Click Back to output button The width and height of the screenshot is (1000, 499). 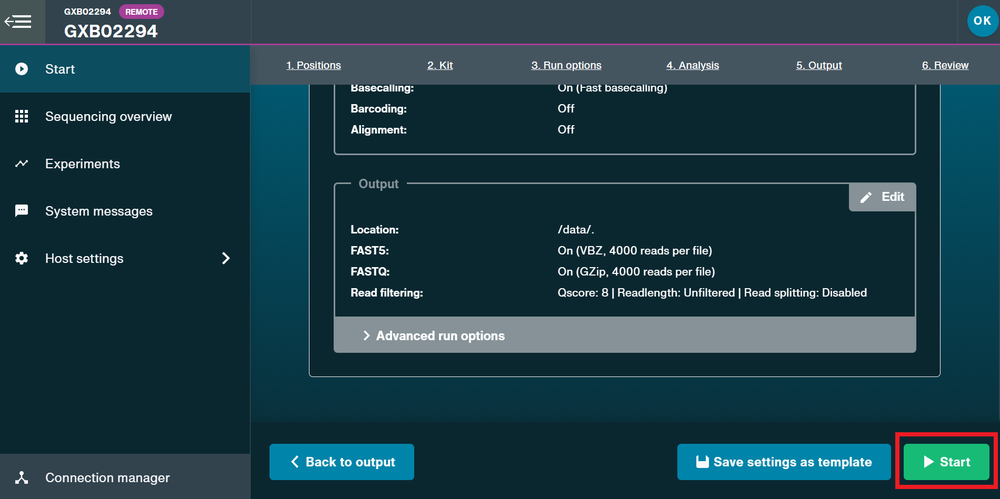342,462
